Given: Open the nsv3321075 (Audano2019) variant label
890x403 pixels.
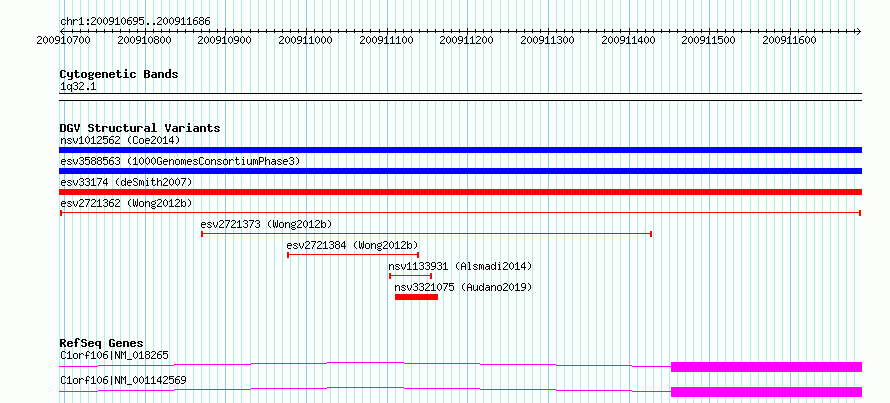Looking at the screenshot, I should [463, 287].
